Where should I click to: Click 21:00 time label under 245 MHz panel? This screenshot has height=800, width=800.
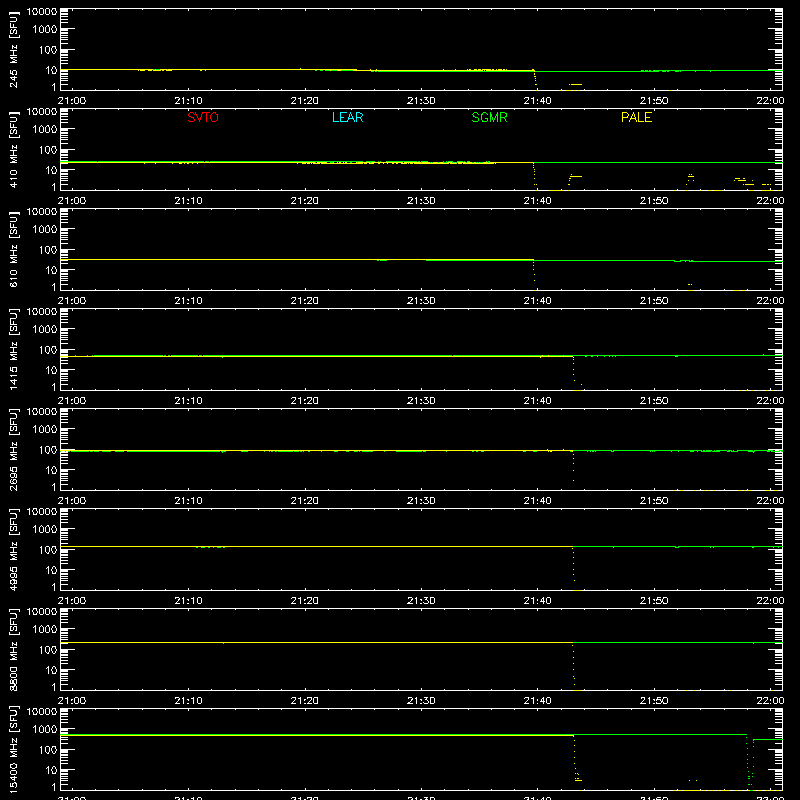72,101
